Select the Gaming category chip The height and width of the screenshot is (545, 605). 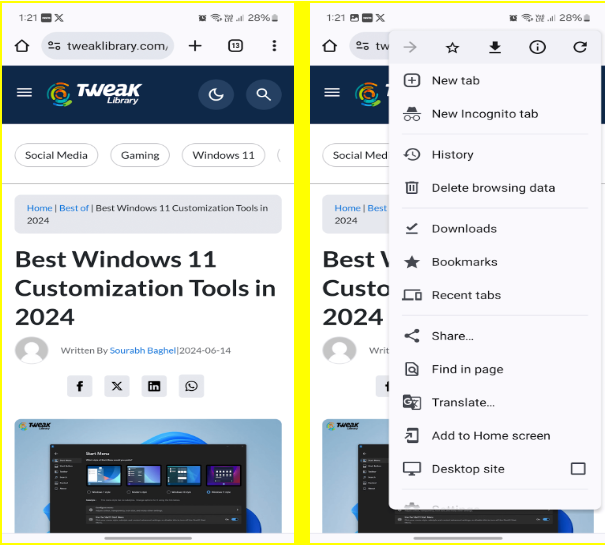tap(140, 155)
